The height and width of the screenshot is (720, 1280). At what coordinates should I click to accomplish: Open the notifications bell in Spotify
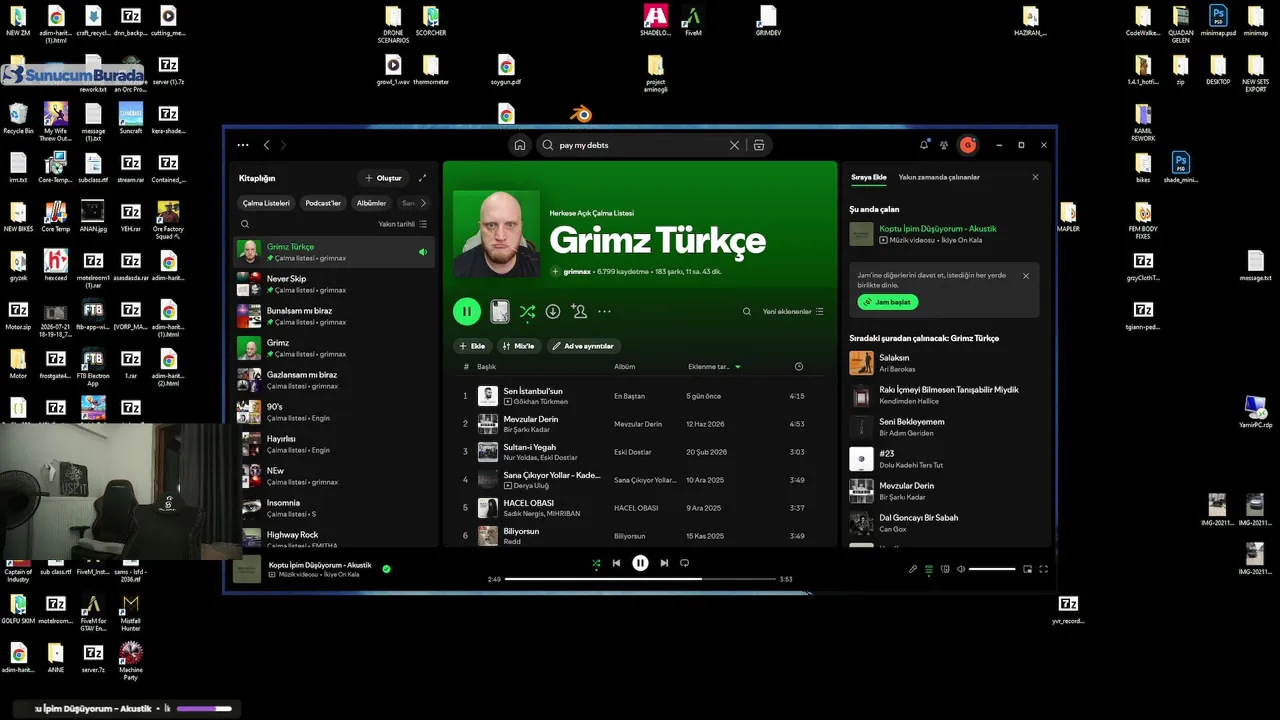pos(924,145)
